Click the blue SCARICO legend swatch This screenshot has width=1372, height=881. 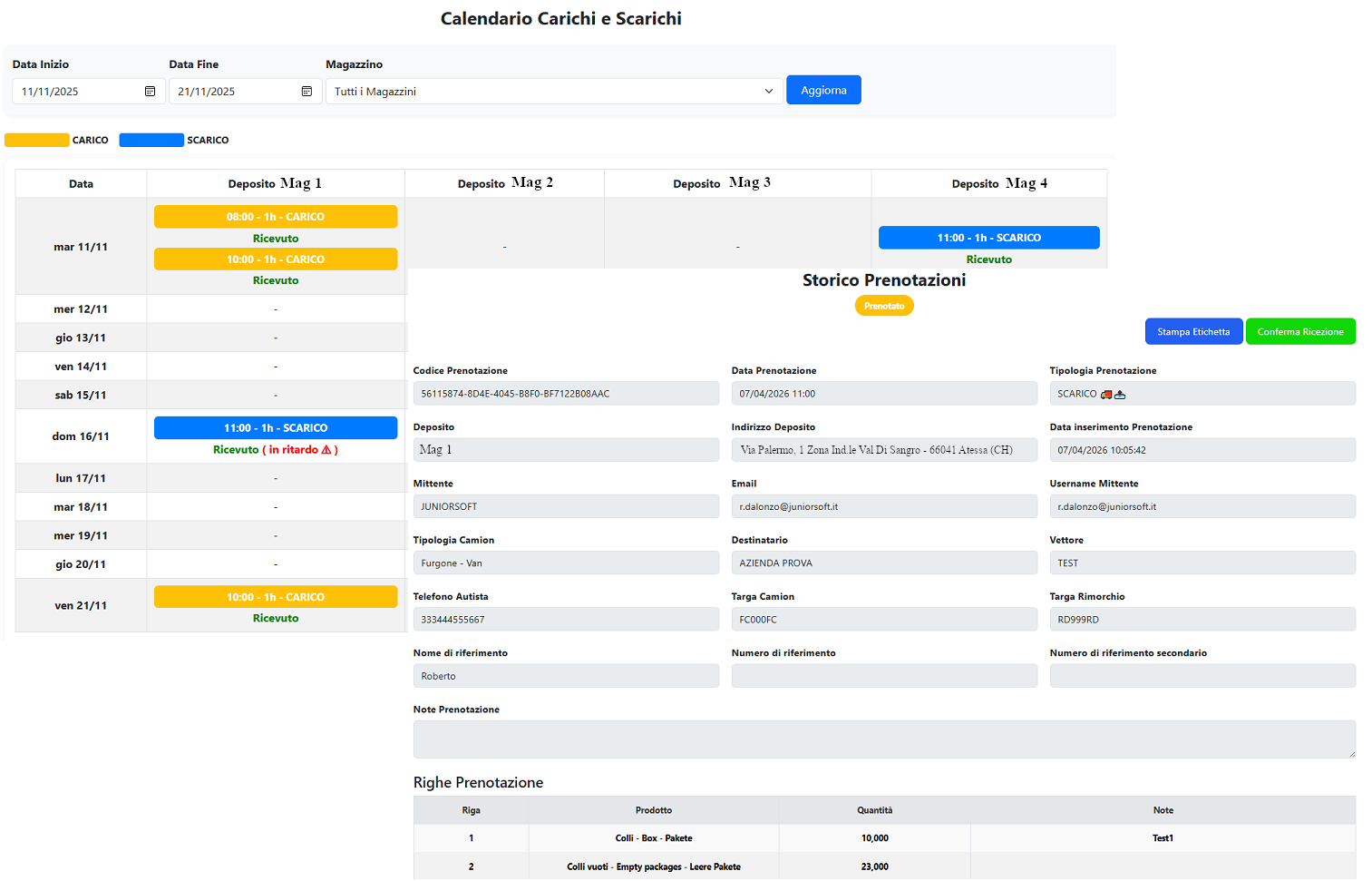point(151,141)
